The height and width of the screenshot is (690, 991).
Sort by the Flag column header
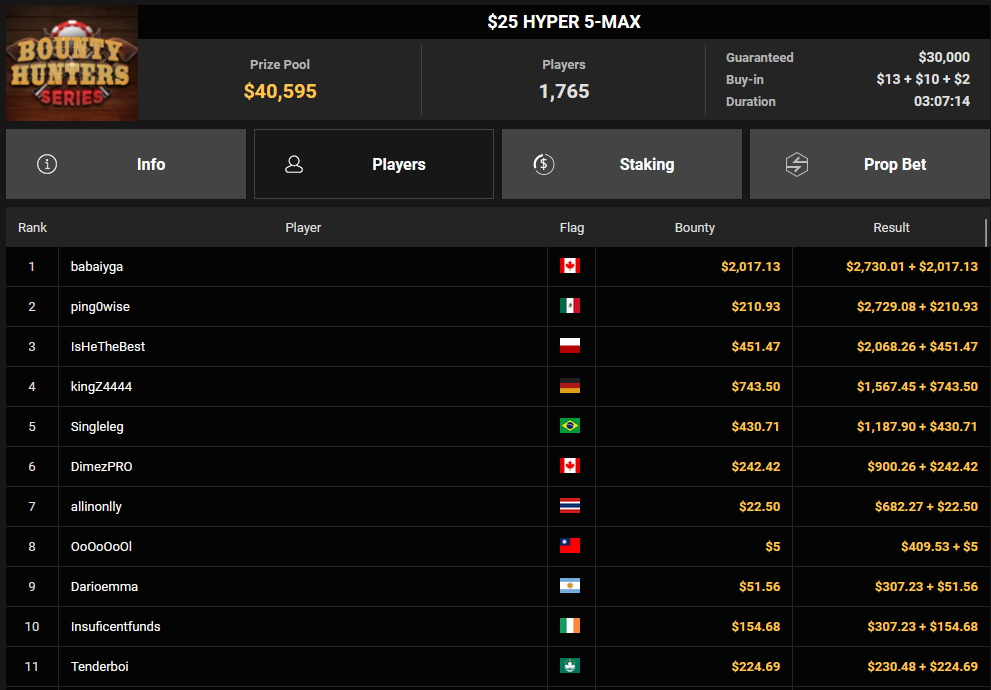coord(571,227)
